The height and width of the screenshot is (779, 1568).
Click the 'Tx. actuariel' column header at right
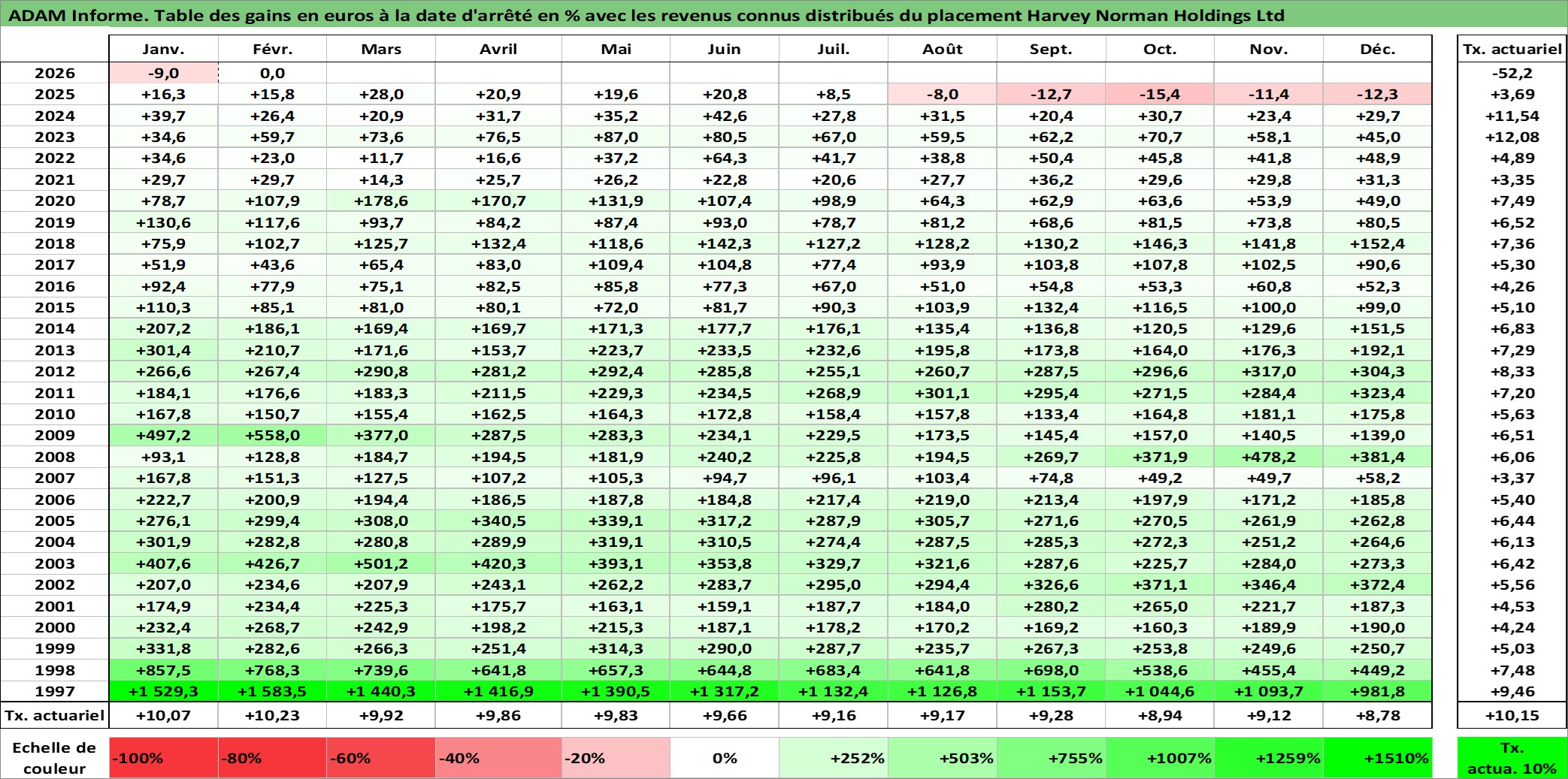click(1512, 49)
